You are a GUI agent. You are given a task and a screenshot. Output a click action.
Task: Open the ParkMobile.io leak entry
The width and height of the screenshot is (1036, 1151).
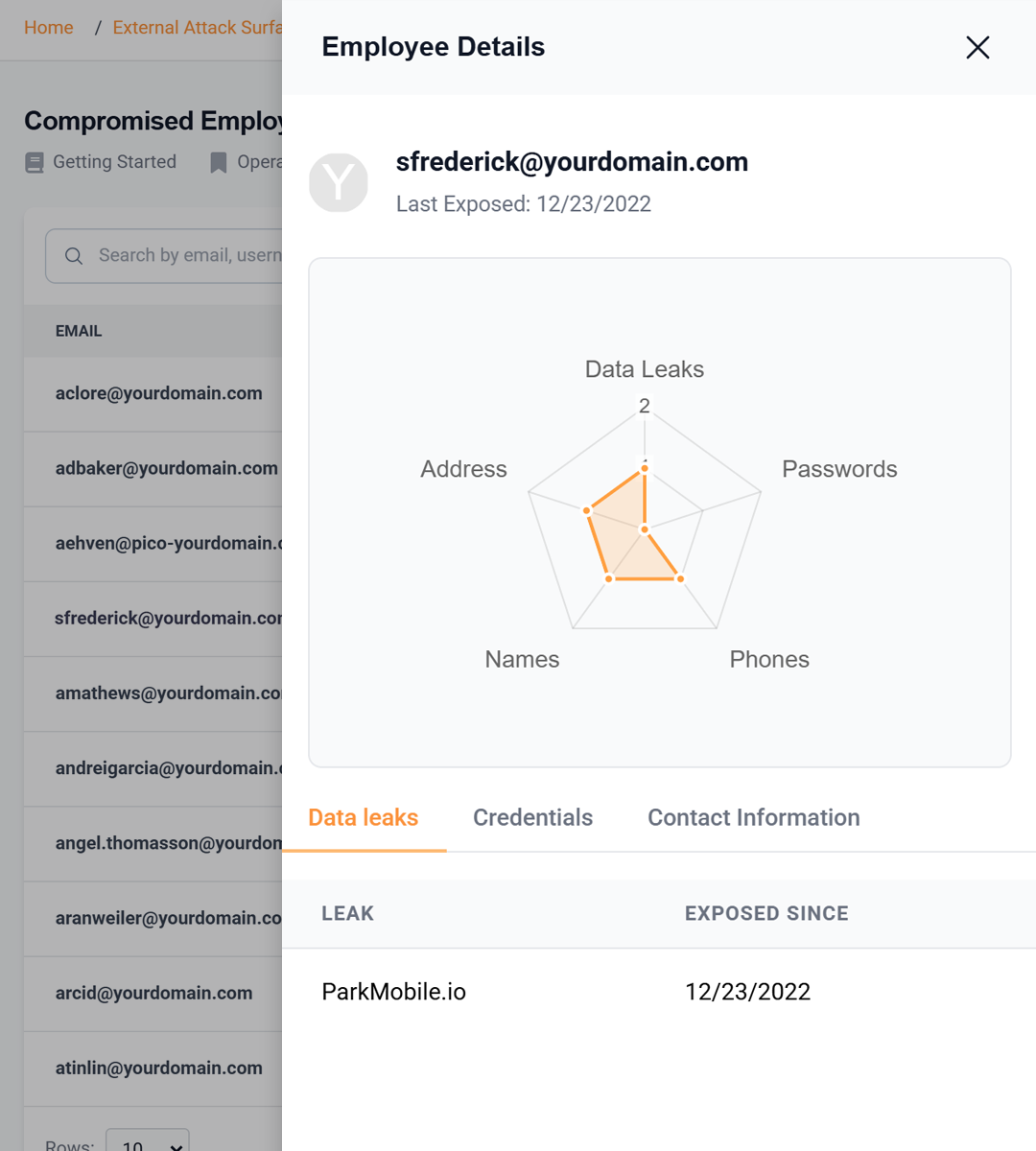click(393, 992)
